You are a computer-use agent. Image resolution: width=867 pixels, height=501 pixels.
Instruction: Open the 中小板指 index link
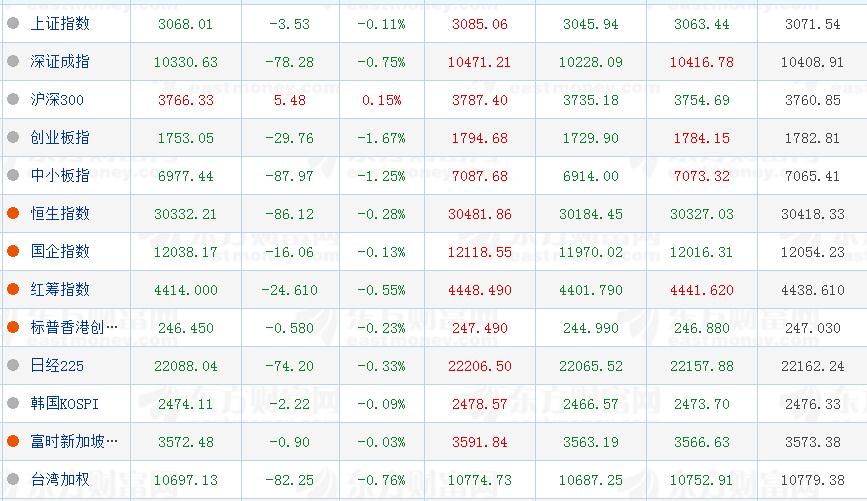[60, 175]
